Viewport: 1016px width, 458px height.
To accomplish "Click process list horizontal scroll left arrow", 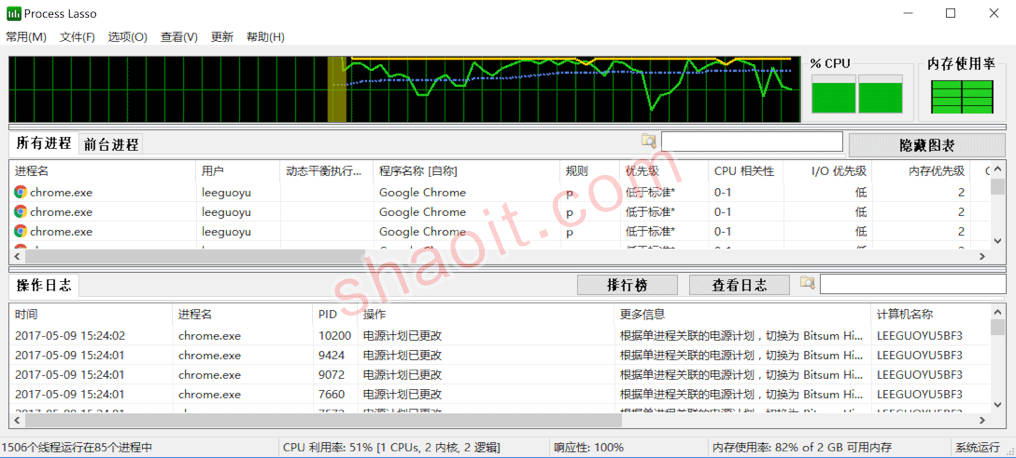I will pos(17,257).
